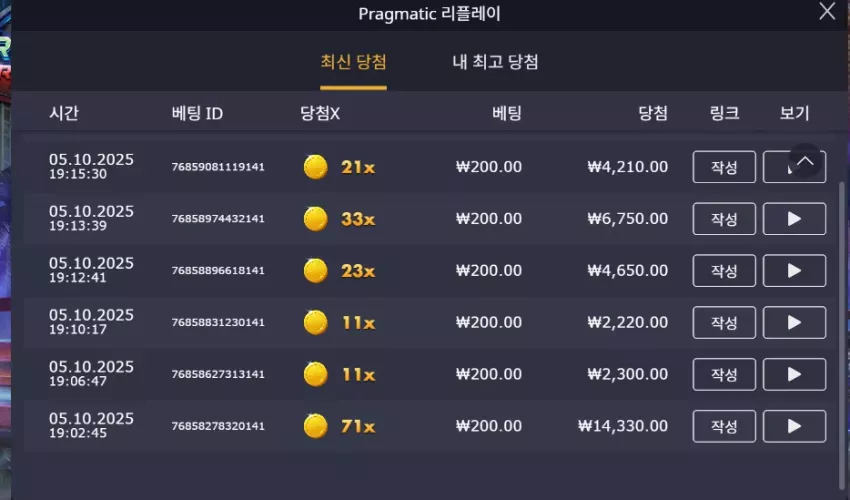Play replay of the 71x win
850x500 pixels.
794,426
